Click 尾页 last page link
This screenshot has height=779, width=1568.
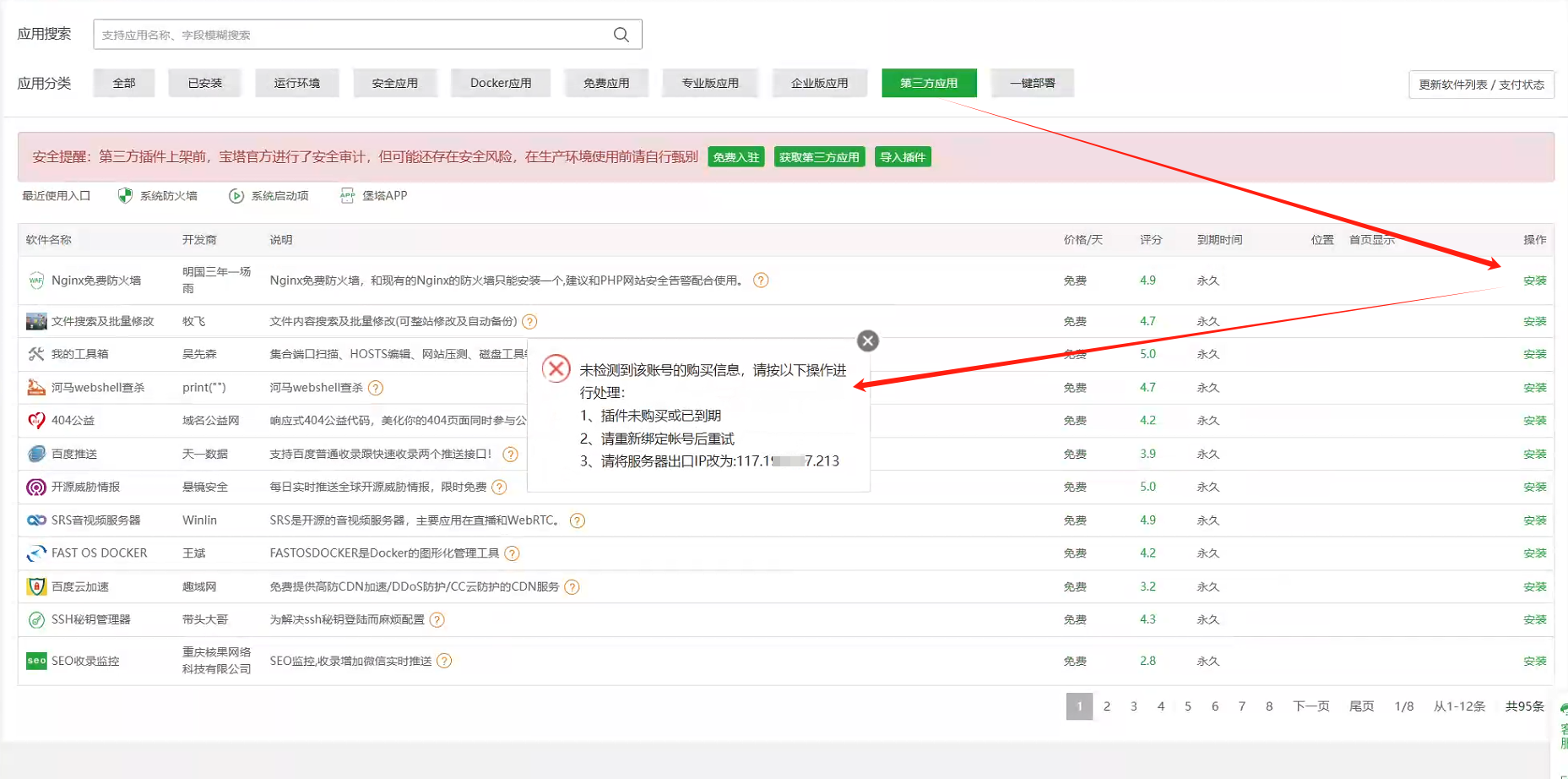[x=1361, y=706]
